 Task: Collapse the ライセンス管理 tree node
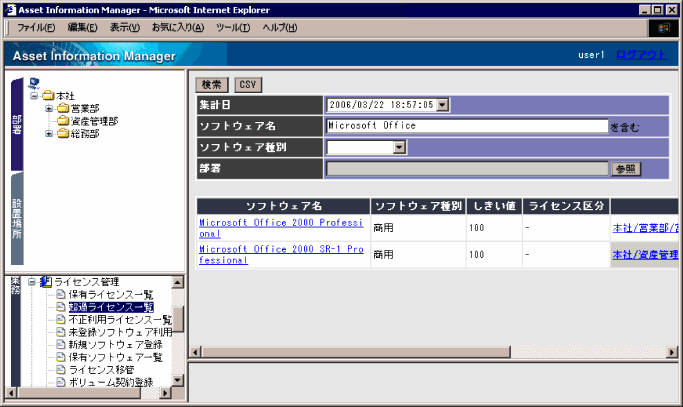[32, 282]
